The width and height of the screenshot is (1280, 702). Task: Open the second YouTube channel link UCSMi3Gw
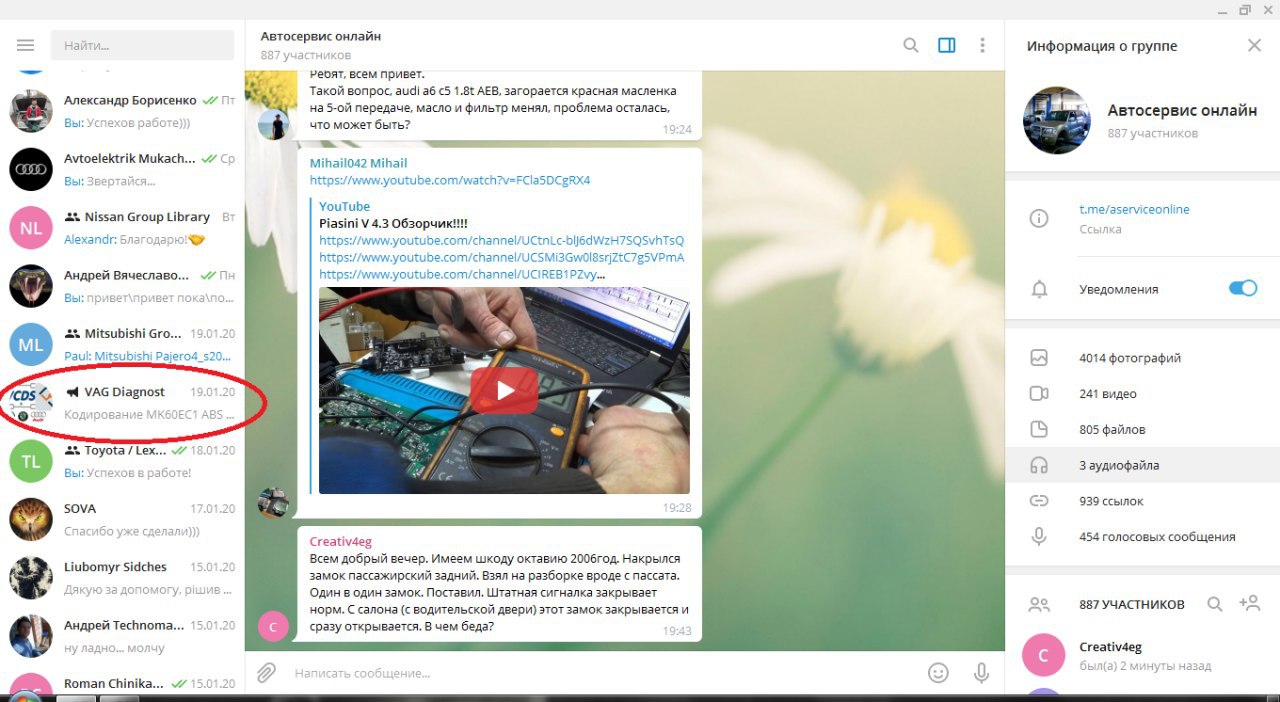coord(502,258)
